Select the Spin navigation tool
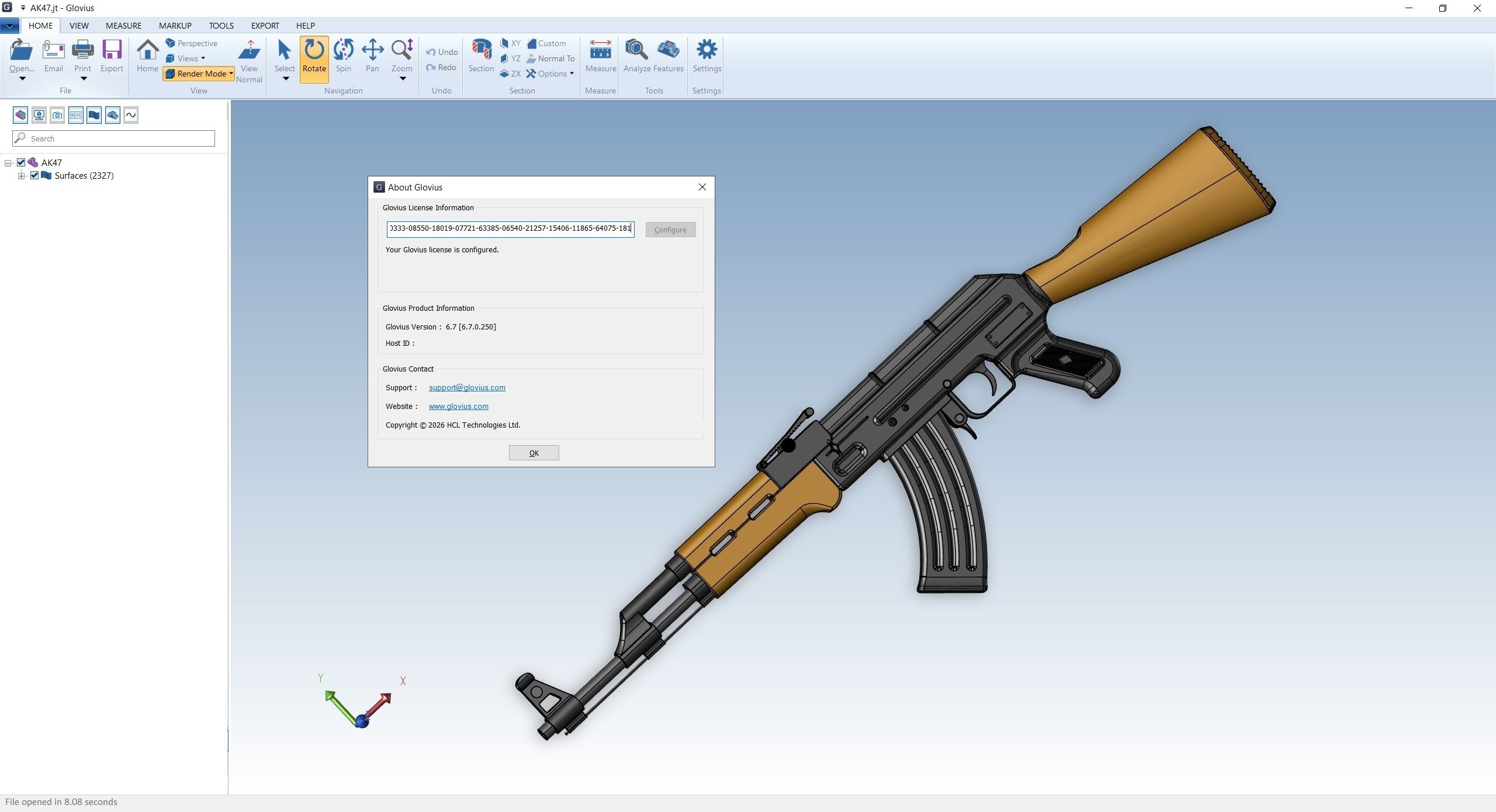This screenshot has width=1496, height=812. pos(343,57)
